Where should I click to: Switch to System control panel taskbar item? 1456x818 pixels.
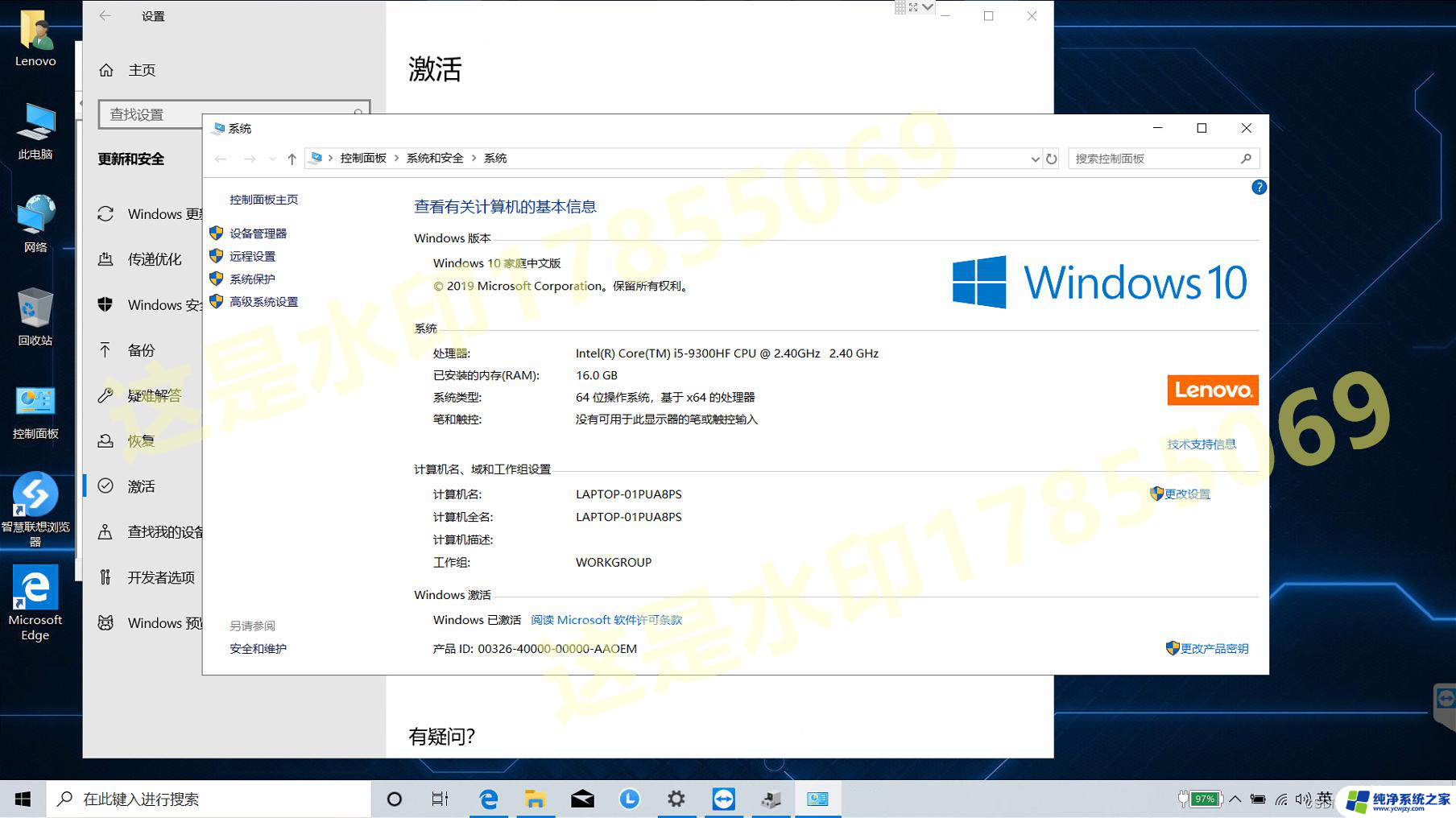[x=818, y=799]
